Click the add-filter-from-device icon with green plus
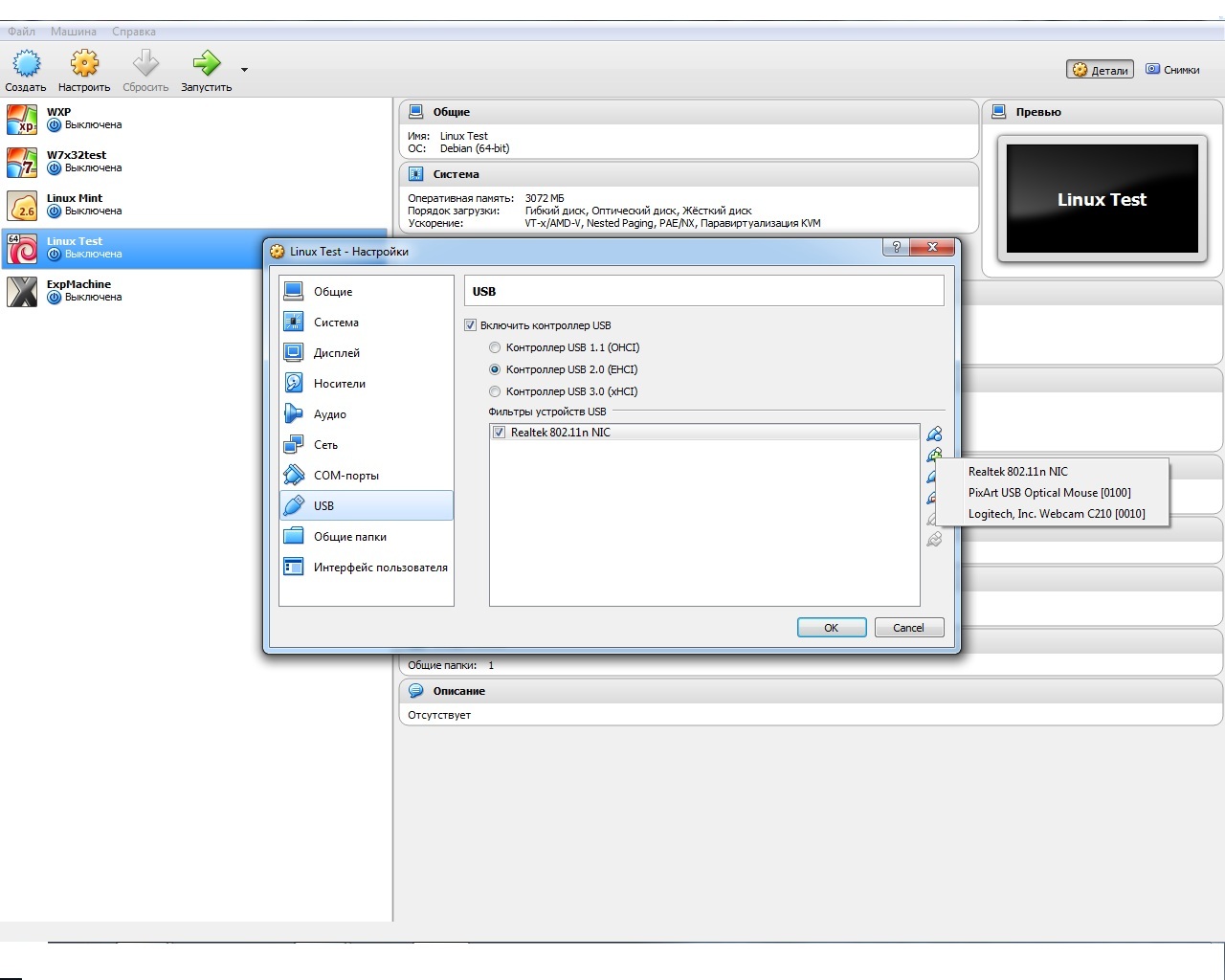 click(934, 455)
